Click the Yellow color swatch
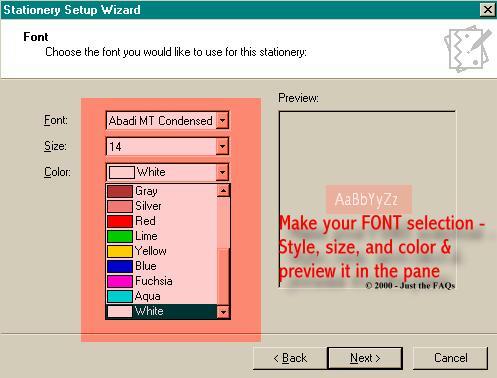497x378 pixels. [120, 251]
